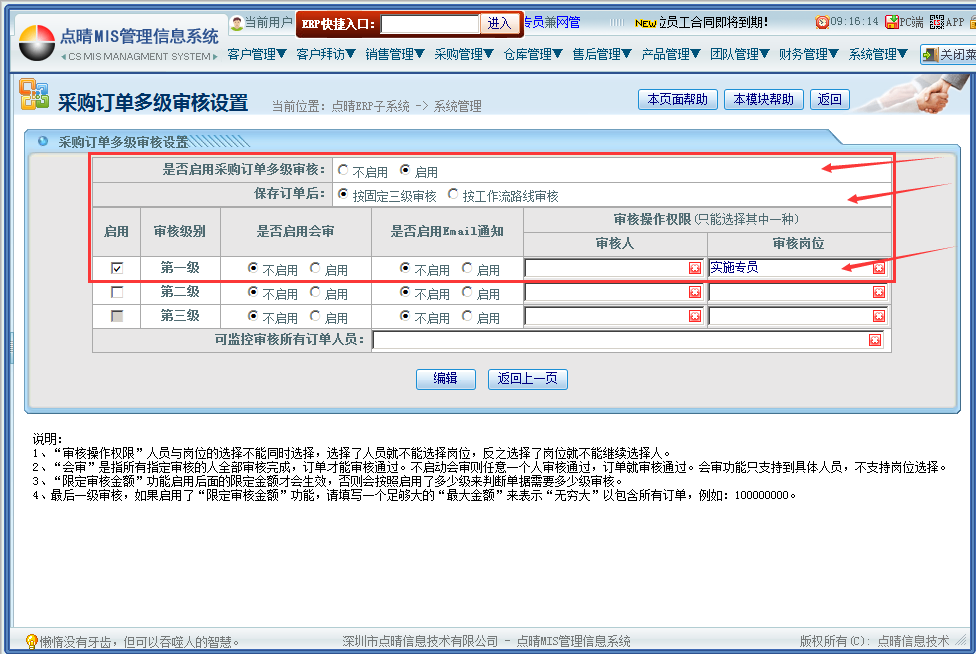Open the 系统管理 menu

877,54
